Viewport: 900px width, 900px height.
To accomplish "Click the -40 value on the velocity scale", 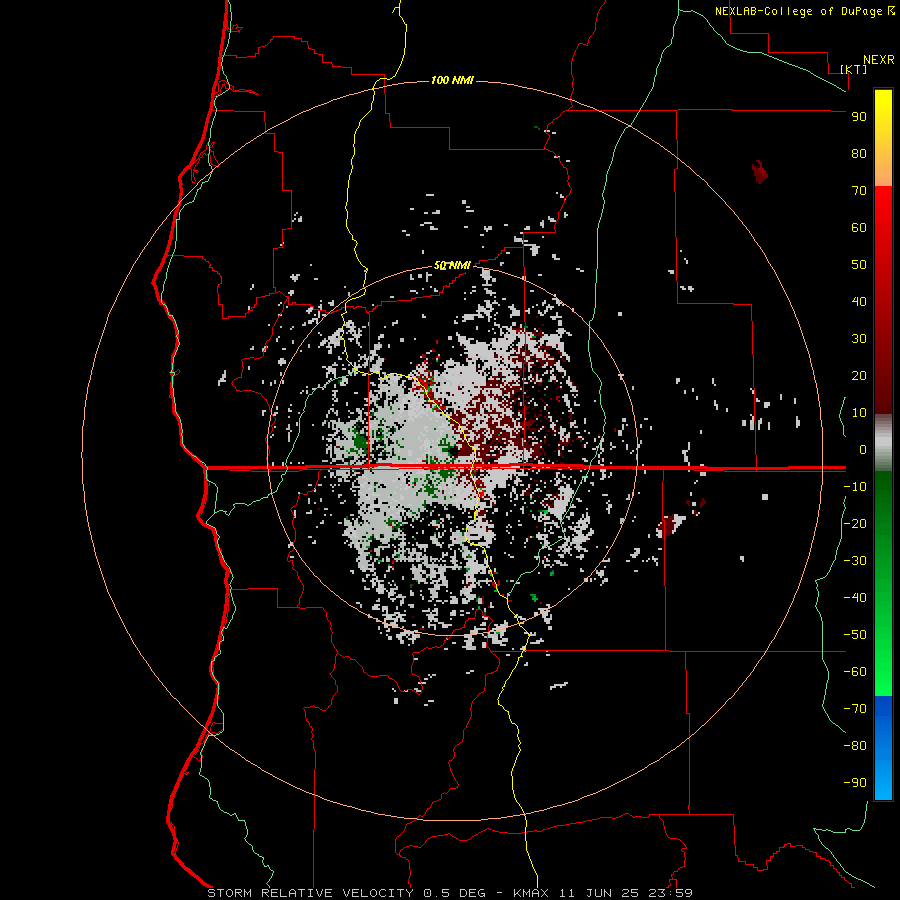I will [855, 598].
